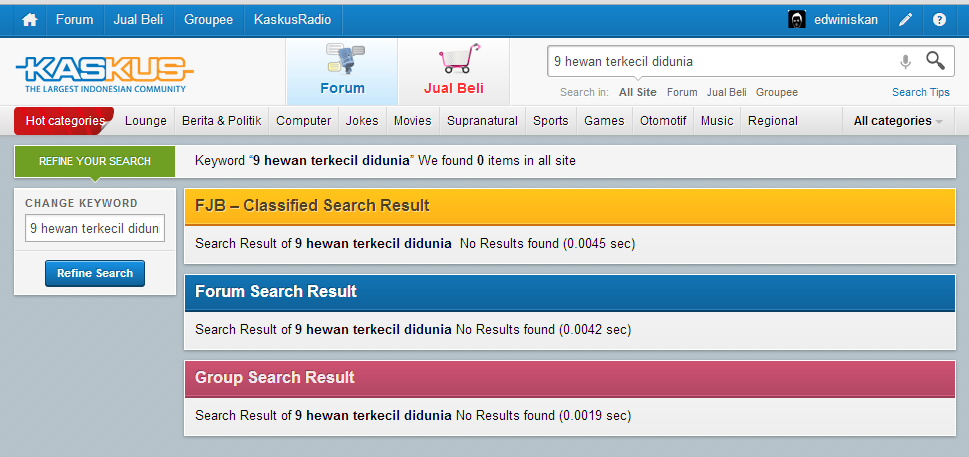Click the CHANGE KEYWORD label
This screenshot has width=969, height=457.
point(82,203)
